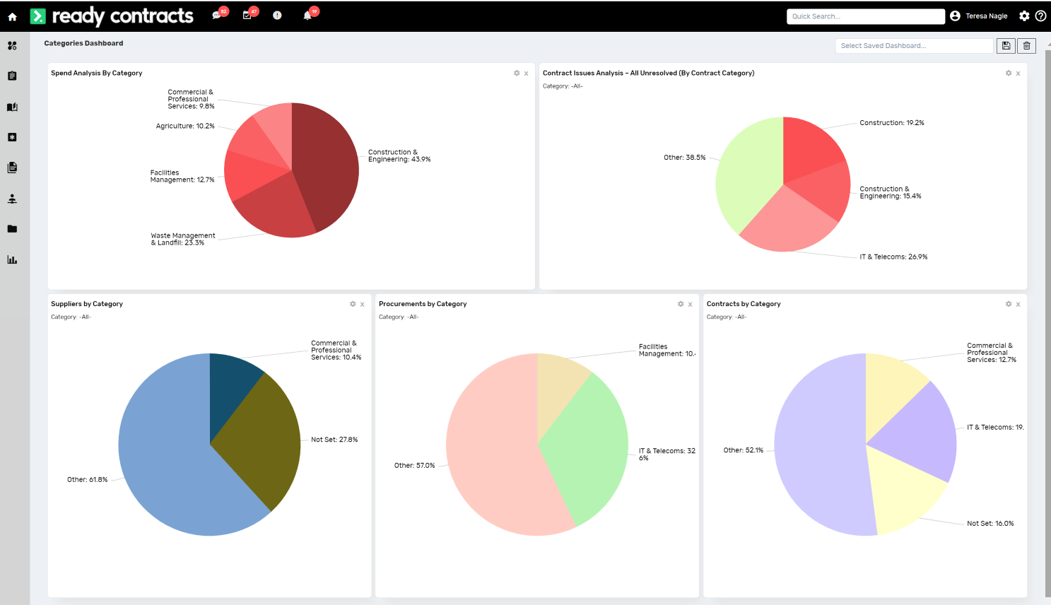Open the person-at-desk icon in sidebar
The height and width of the screenshot is (605, 1051).
[12, 198]
